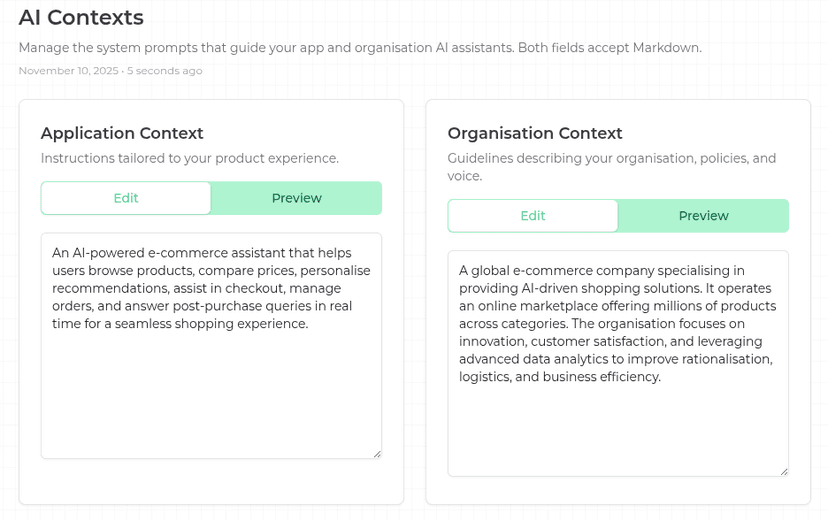
Task: Open Edit mode for Organisation Context
Action: click(533, 216)
